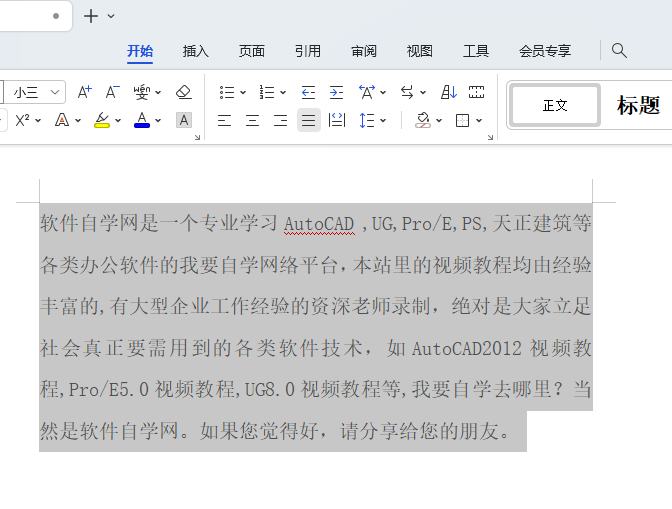Click the underlined word AutoCAD in document
The width and height of the screenshot is (672, 509).
(319, 224)
